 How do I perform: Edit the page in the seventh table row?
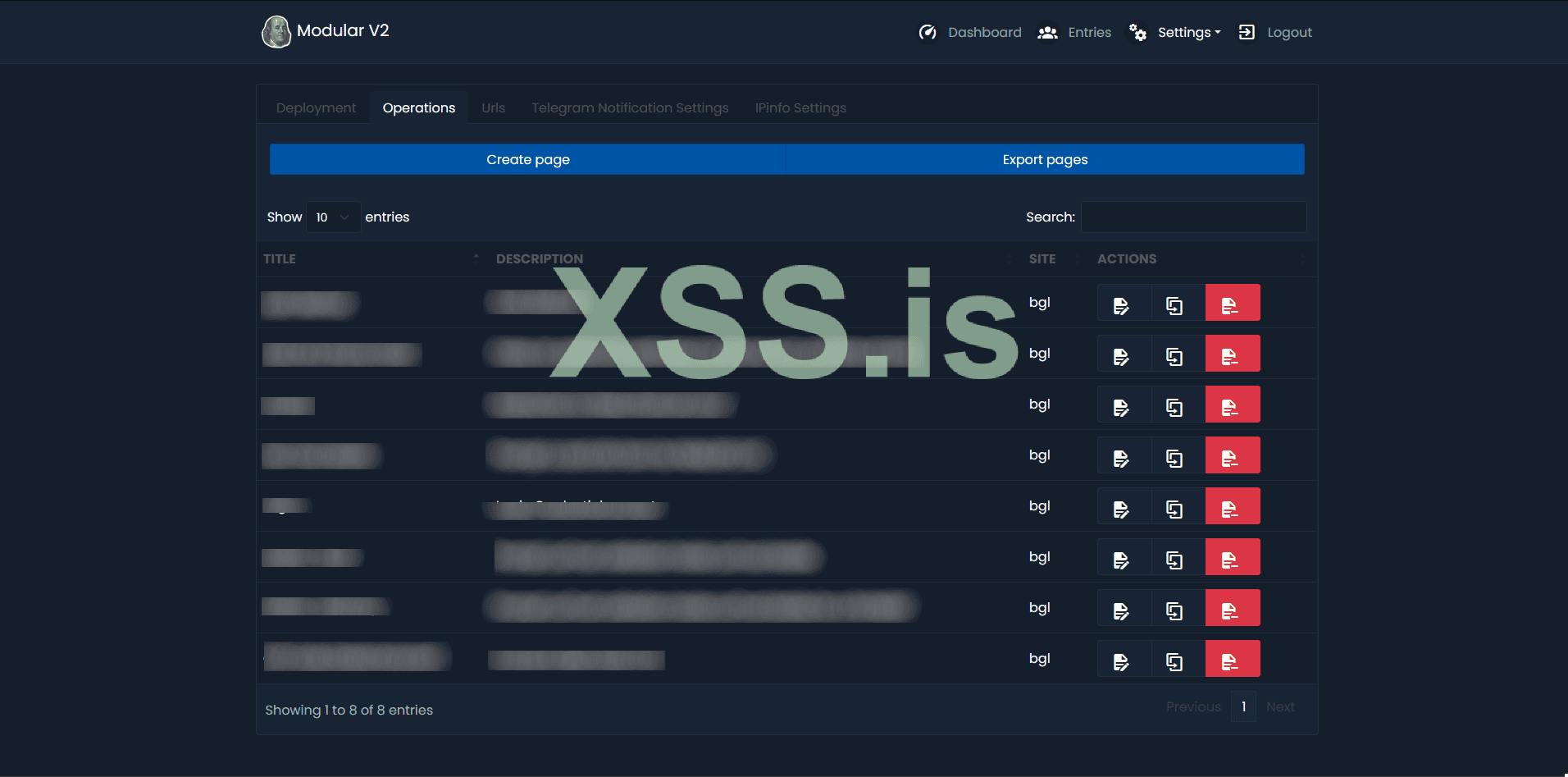1124,608
